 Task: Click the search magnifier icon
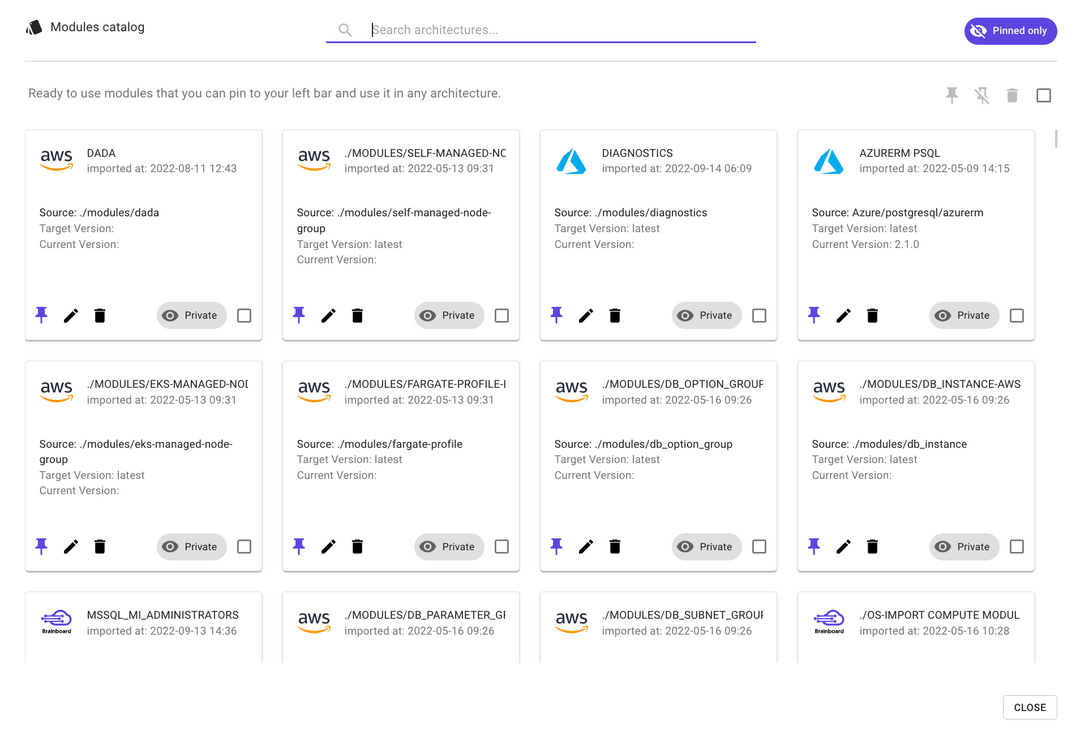[x=345, y=30]
